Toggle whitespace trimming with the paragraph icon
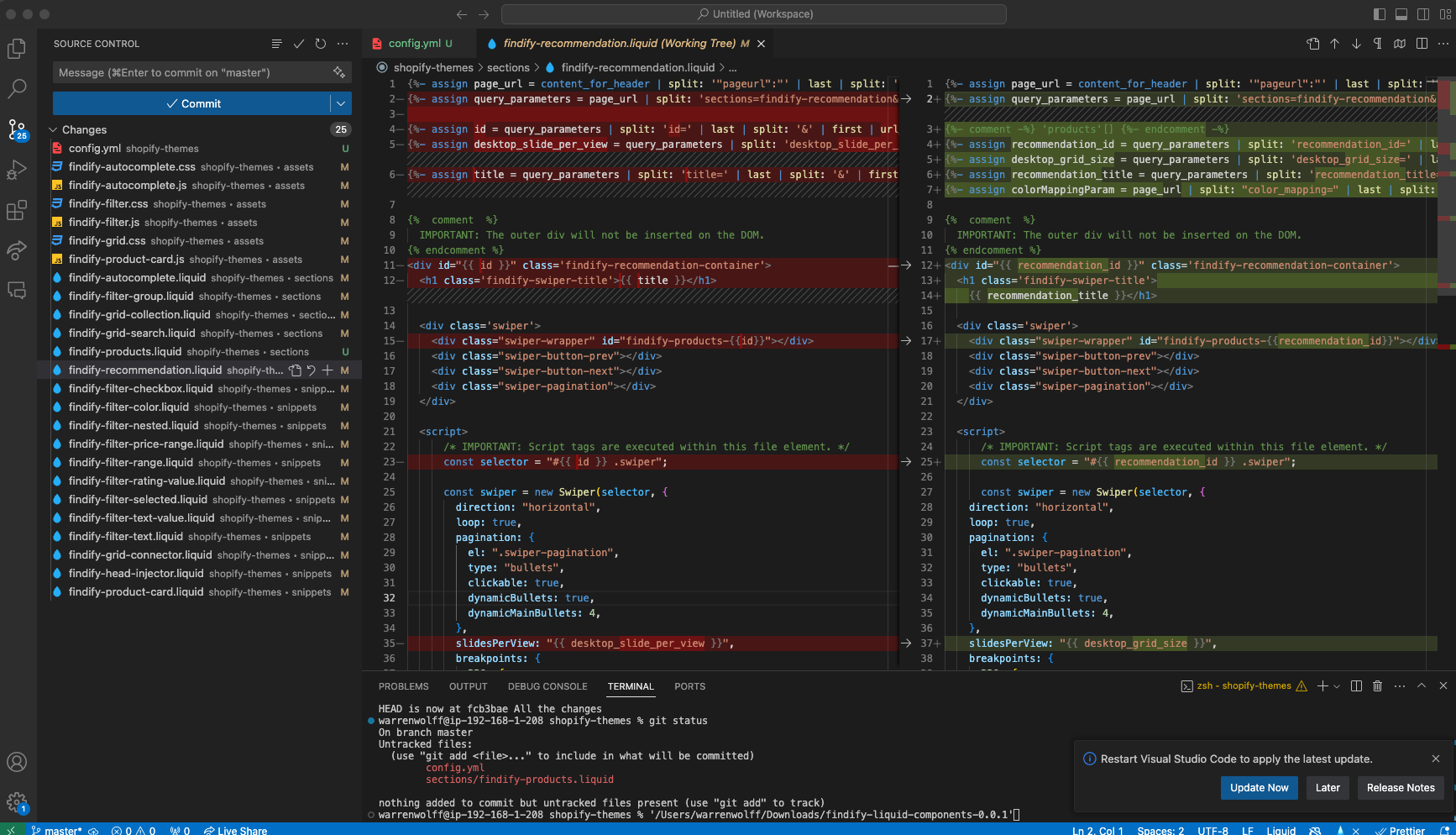Screen dimensions: 1456x835 tap(1378, 44)
